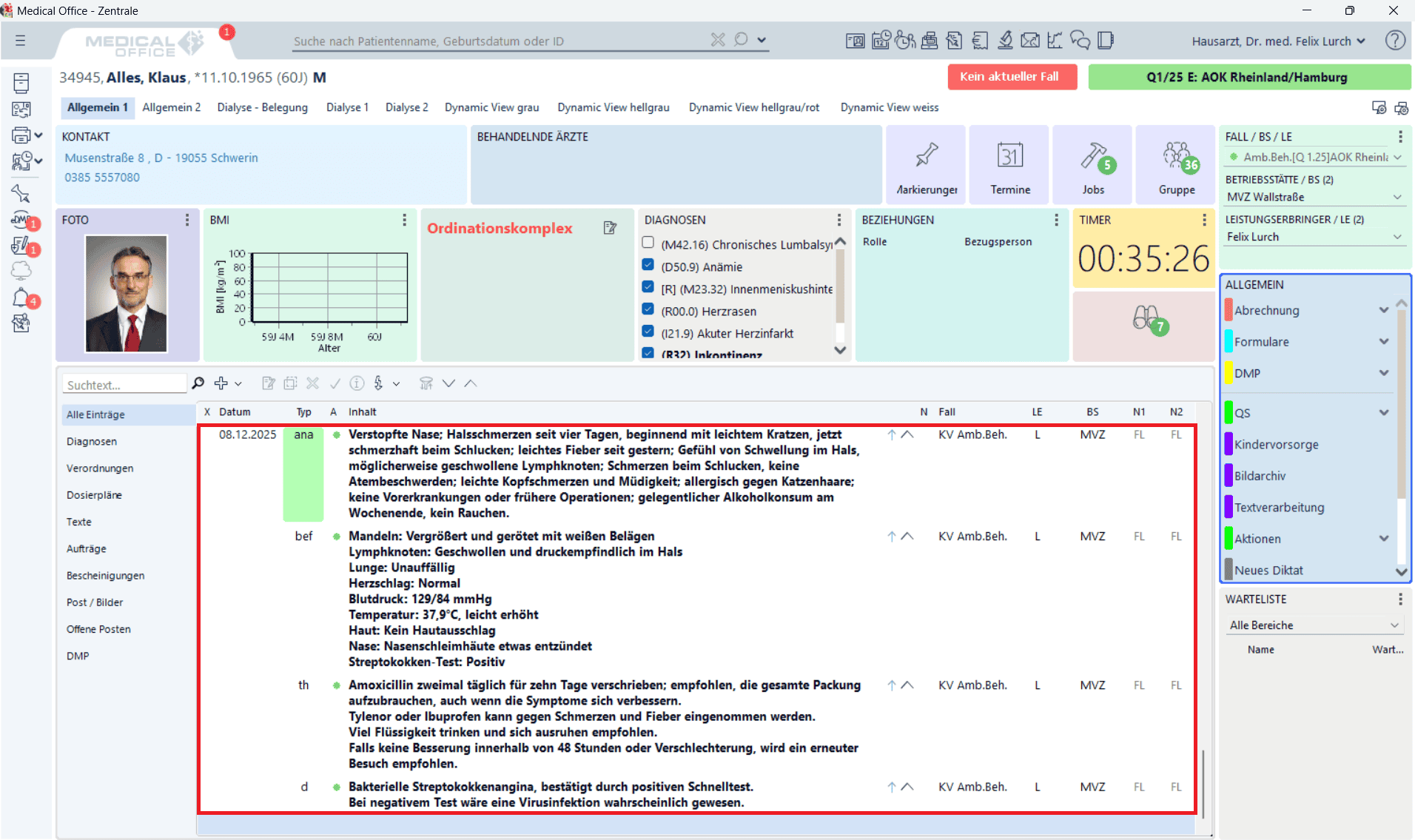Click the binoculars icon below the timer
Viewport: 1415px width, 840px height.
[1145, 318]
